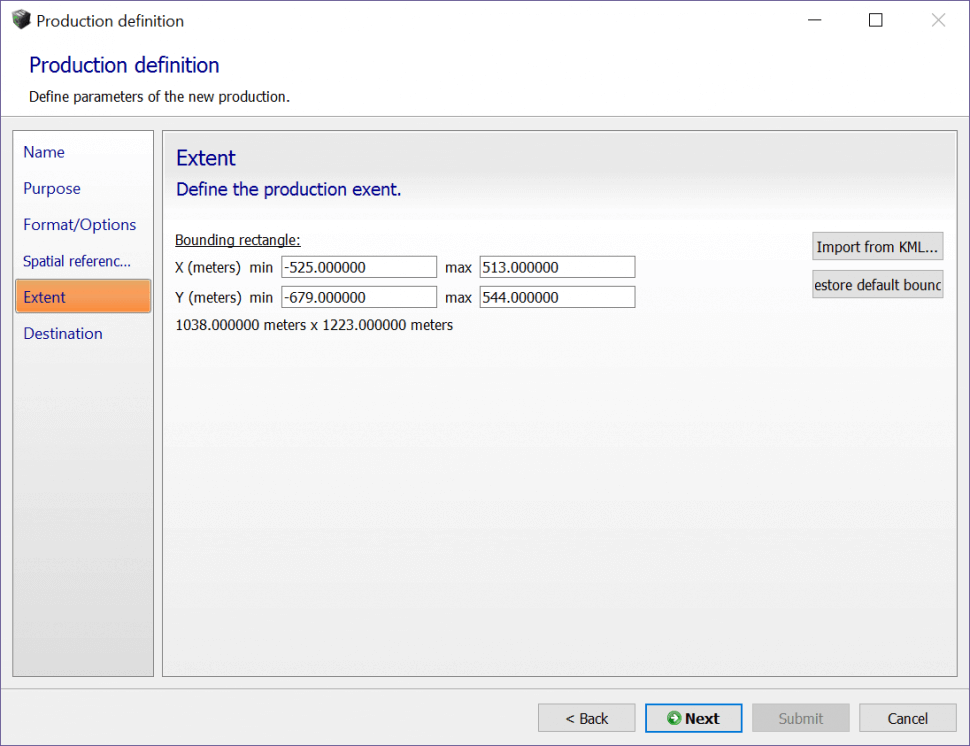
Task: Click the X min field showing -525.000000
Action: [359, 267]
